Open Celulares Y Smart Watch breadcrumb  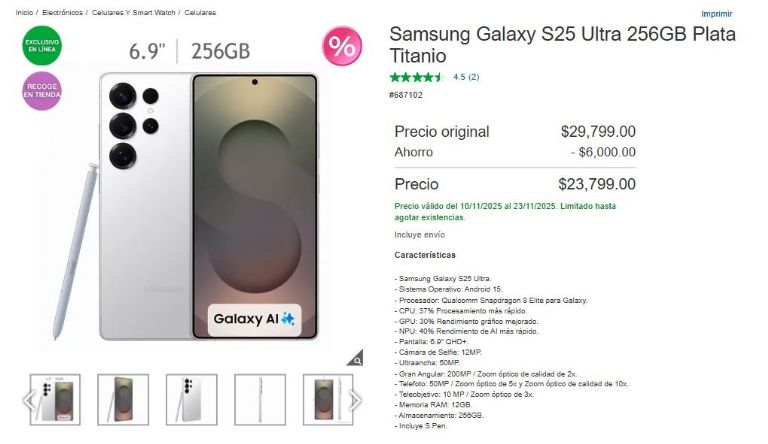point(134,13)
